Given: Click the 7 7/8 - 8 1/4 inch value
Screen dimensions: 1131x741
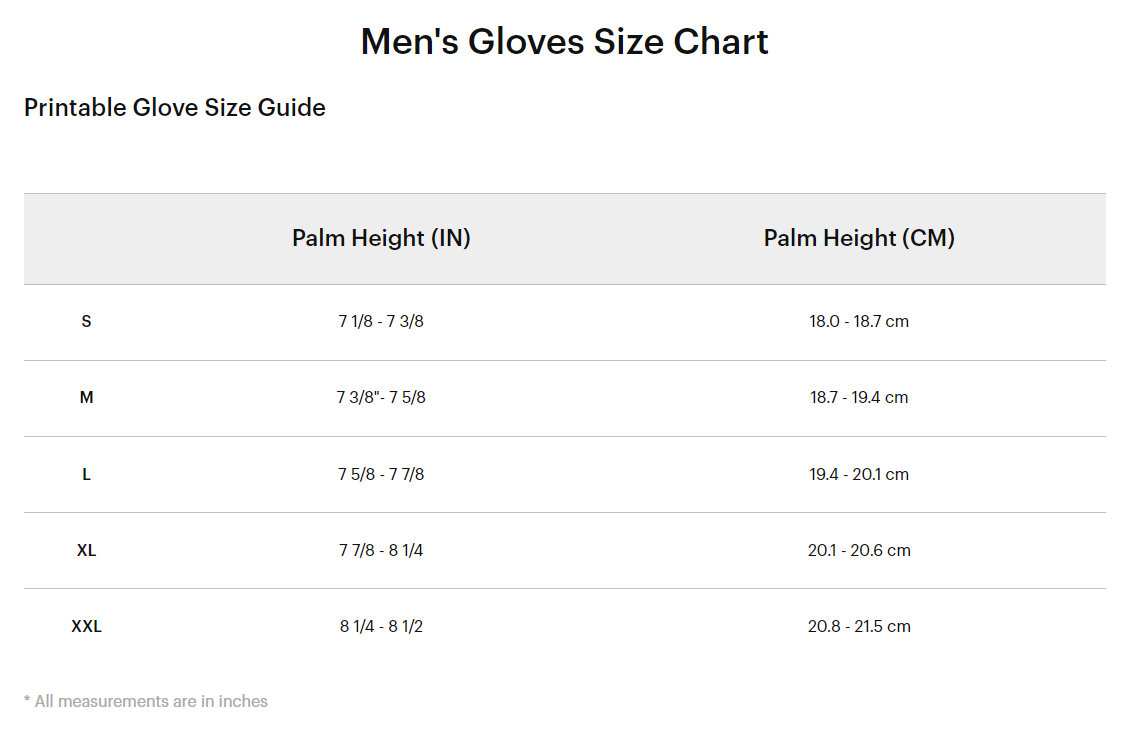Looking at the screenshot, I should (x=381, y=551).
